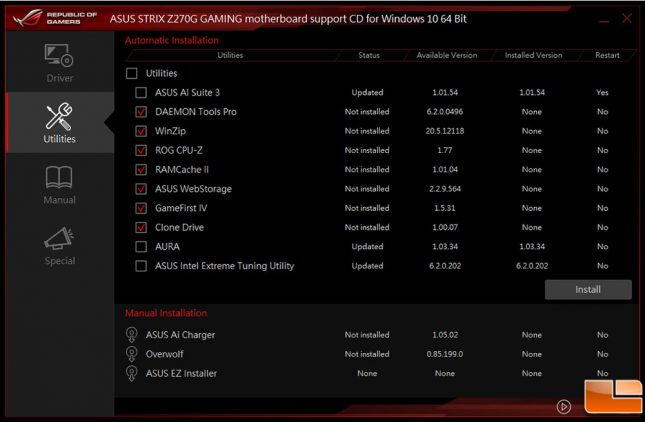The image size is (645, 422).
Task: Select the ASUS EZ Installer entry
Action: click(x=181, y=373)
